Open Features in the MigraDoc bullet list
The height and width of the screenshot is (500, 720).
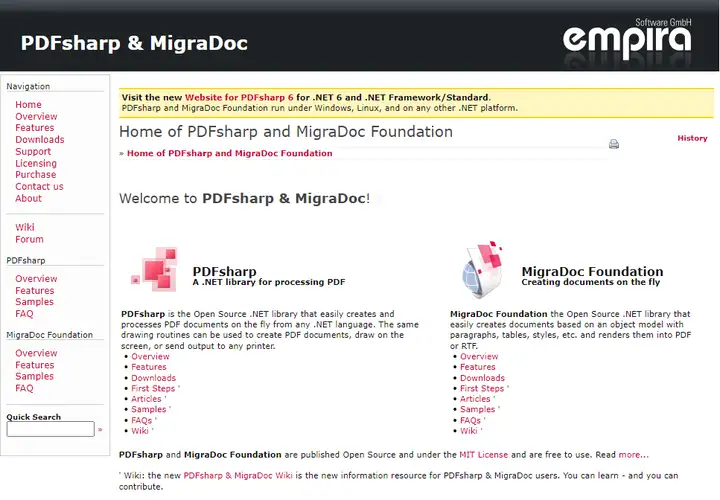tap(478, 367)
